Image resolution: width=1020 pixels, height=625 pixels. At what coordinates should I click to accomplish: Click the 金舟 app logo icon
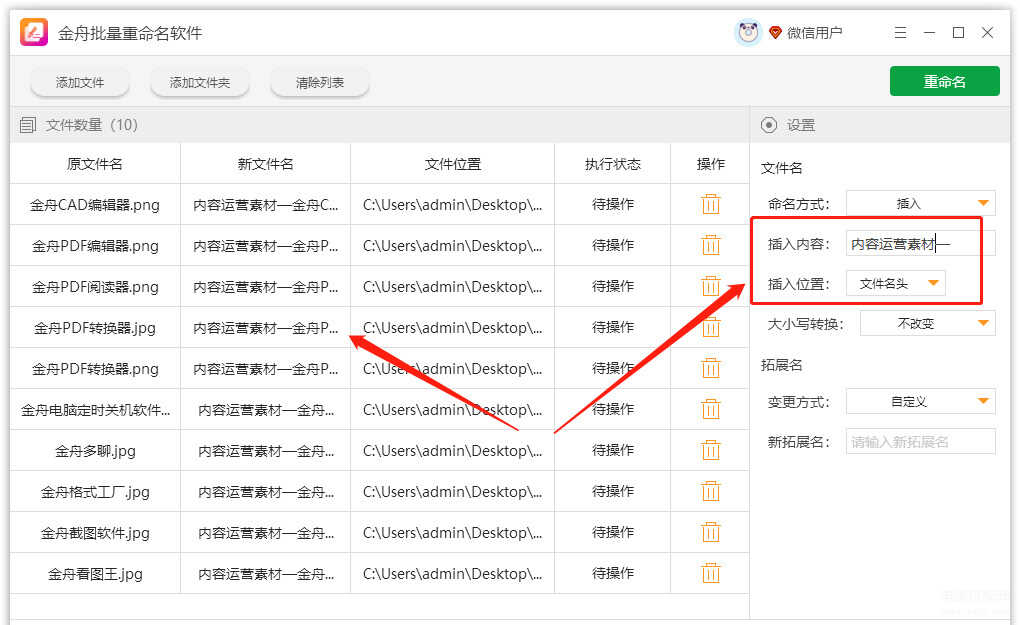coord(35,33)
